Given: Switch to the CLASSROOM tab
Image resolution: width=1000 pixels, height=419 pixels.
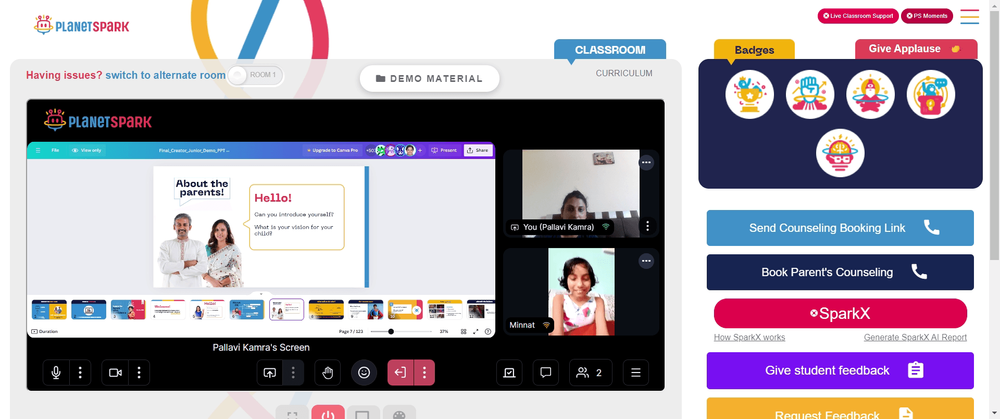Looking at the screenshot, I should pos(610,50).
